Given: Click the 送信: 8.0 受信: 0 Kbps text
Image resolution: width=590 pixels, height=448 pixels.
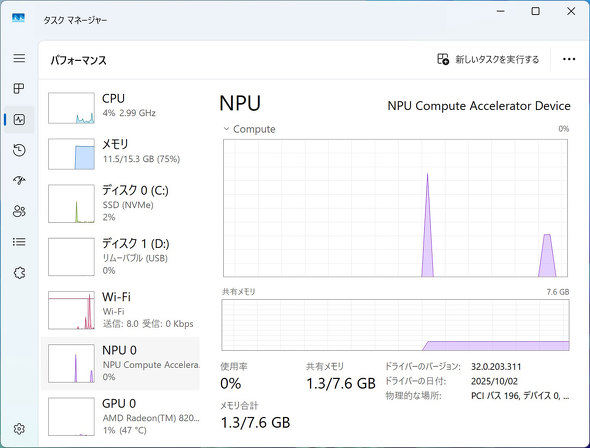Looking at the screenshot, I should click(148, 324).
